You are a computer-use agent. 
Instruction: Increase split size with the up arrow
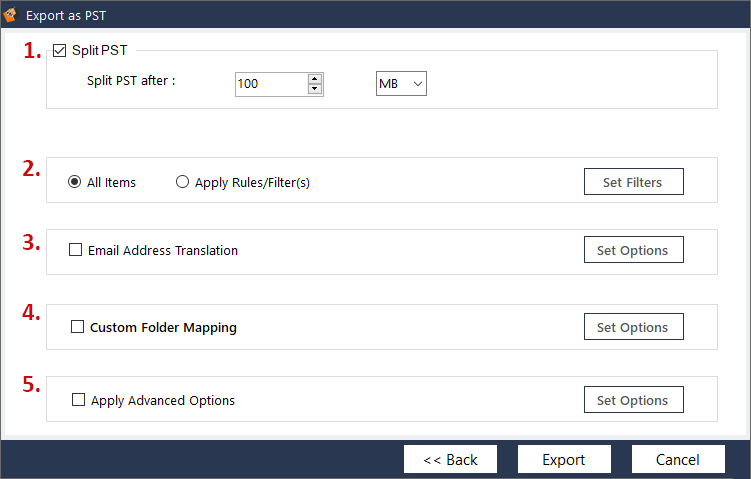pos(315,79)
